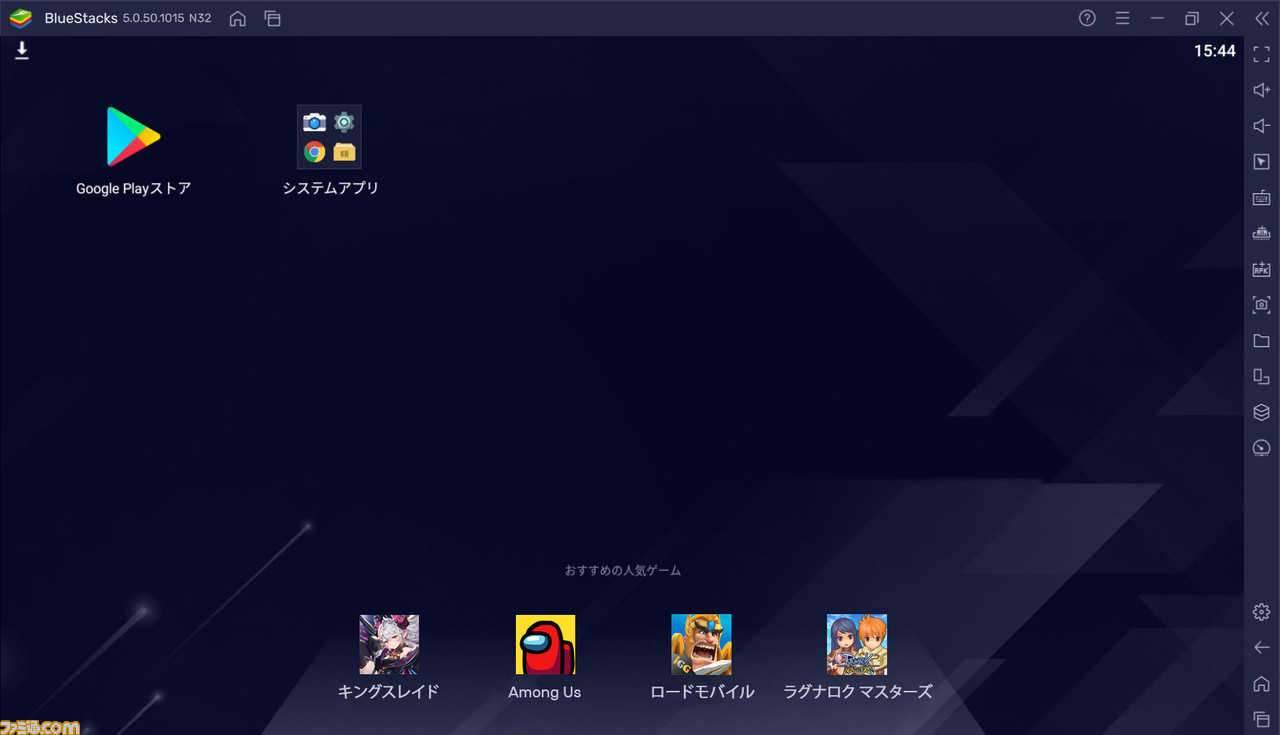Click おすすめの人気ゲーム label
Viewport: 1280px width, 735px height.
(x=623, y=571)
